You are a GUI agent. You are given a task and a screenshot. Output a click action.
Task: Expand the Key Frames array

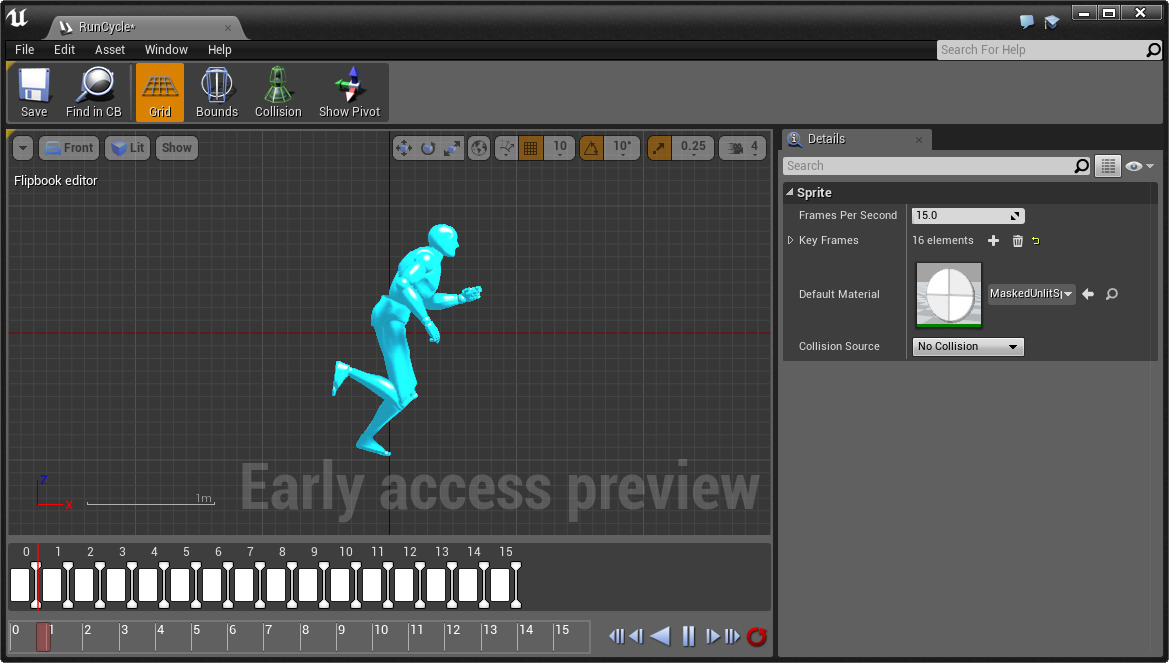[790, 241]
